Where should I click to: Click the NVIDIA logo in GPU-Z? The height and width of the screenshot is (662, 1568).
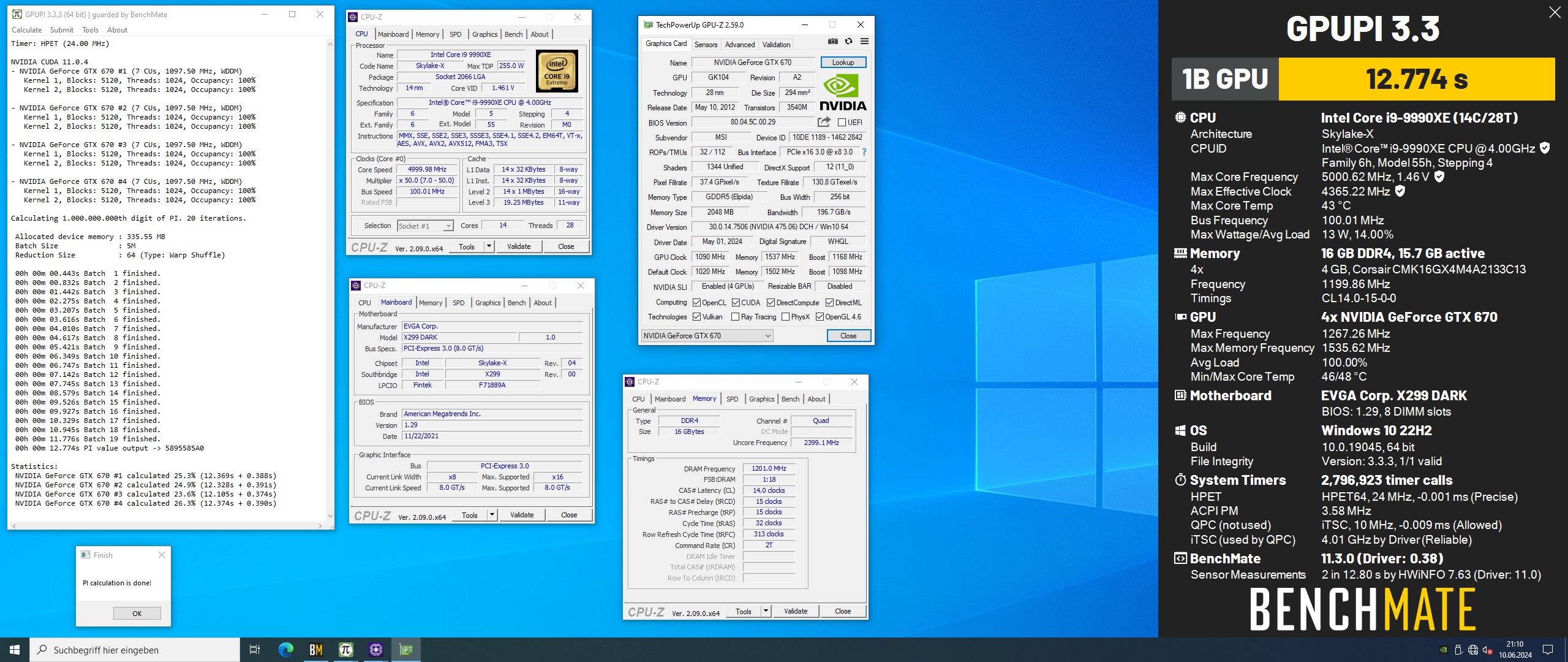[x=843, y=93]
